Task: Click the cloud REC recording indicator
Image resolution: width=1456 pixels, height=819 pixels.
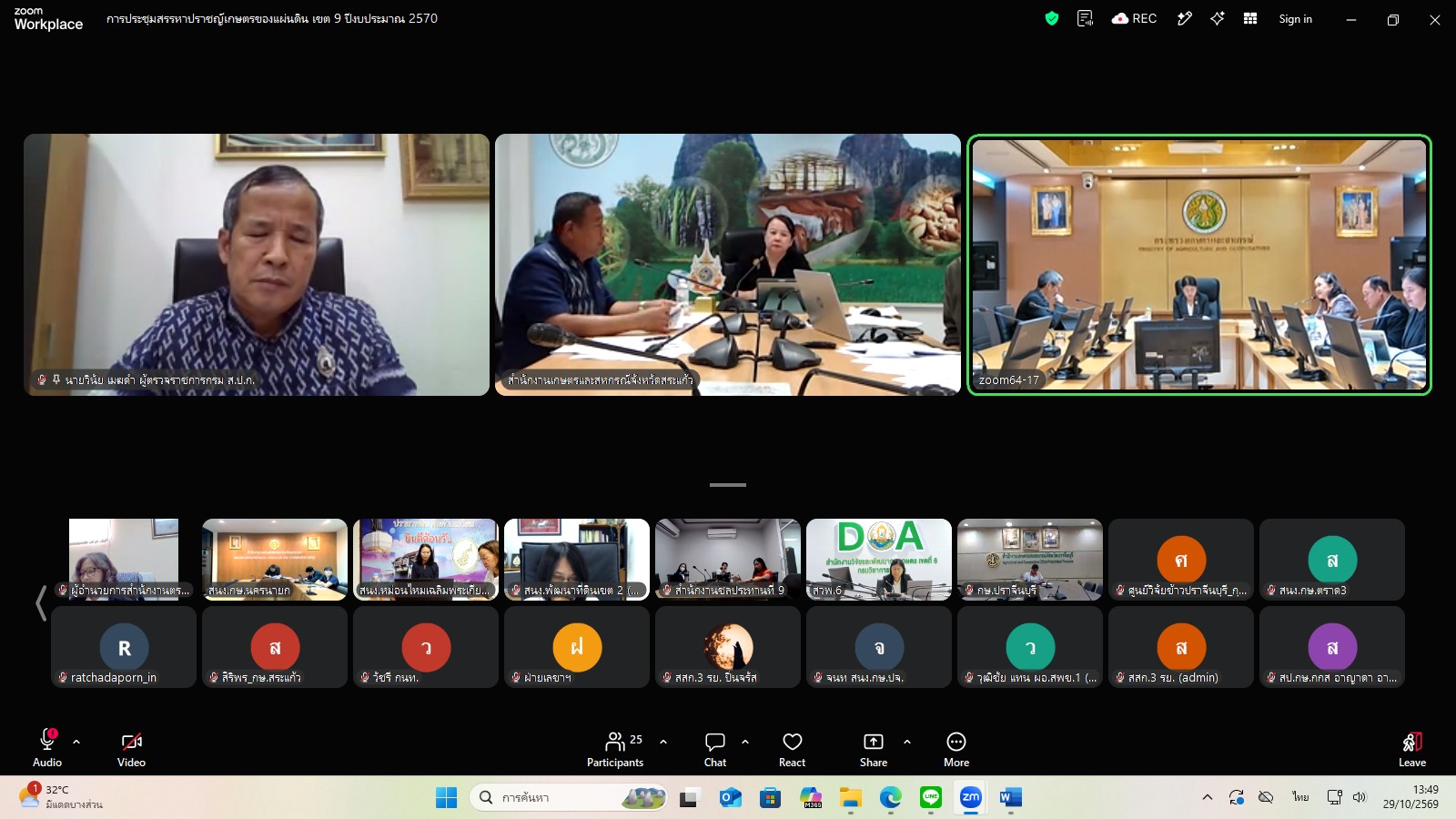Action: pos(1134,18)
